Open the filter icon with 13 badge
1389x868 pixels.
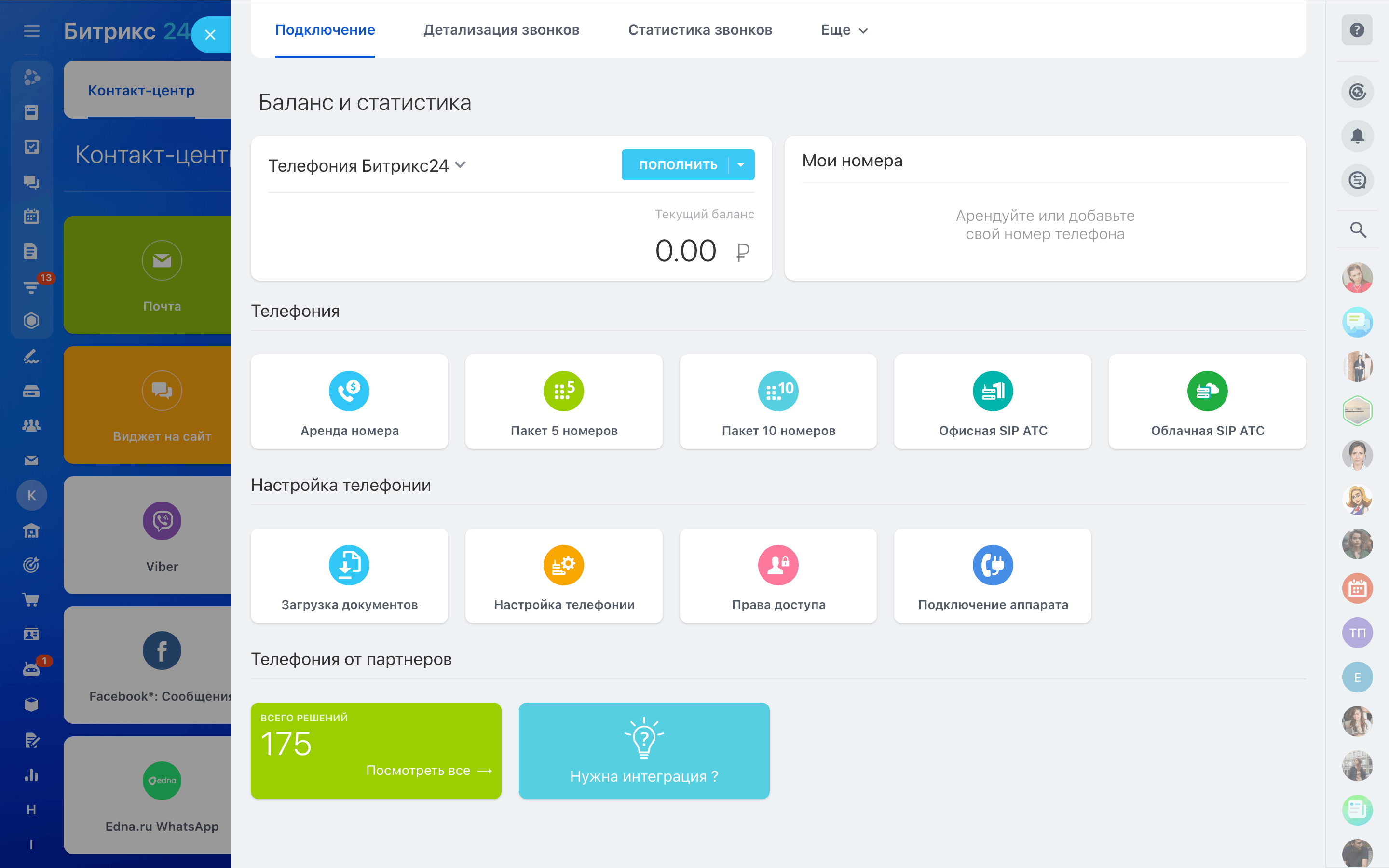click(x=31, y=286)
